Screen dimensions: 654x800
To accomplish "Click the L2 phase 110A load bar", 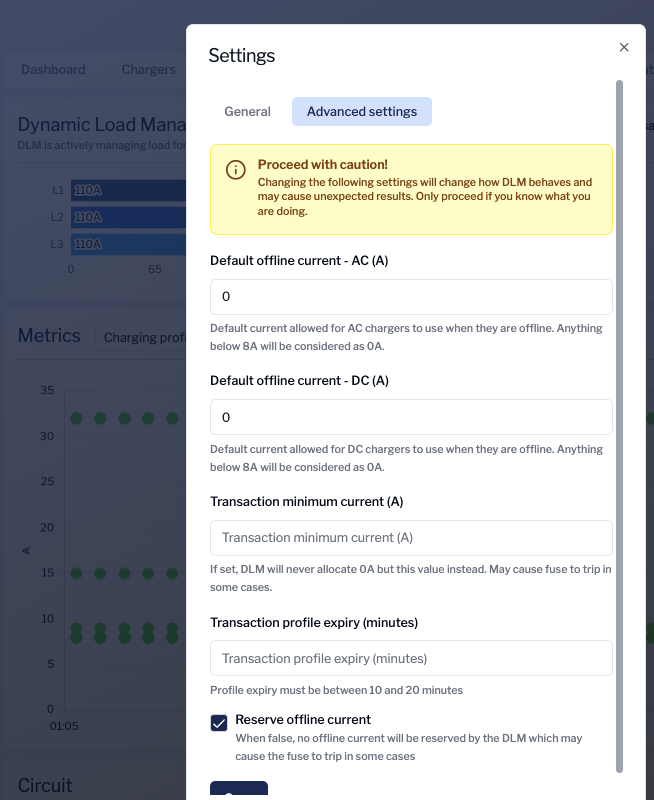I will (x=120, y=216).
